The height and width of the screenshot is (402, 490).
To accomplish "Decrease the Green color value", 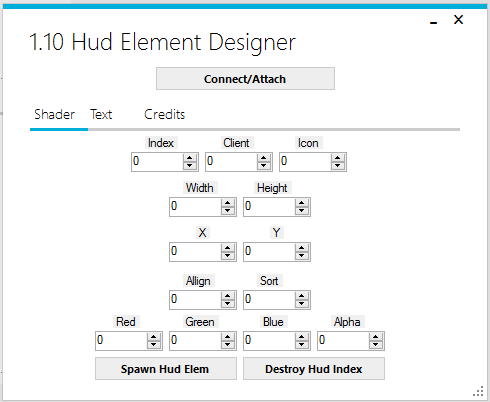I will 228,345.
